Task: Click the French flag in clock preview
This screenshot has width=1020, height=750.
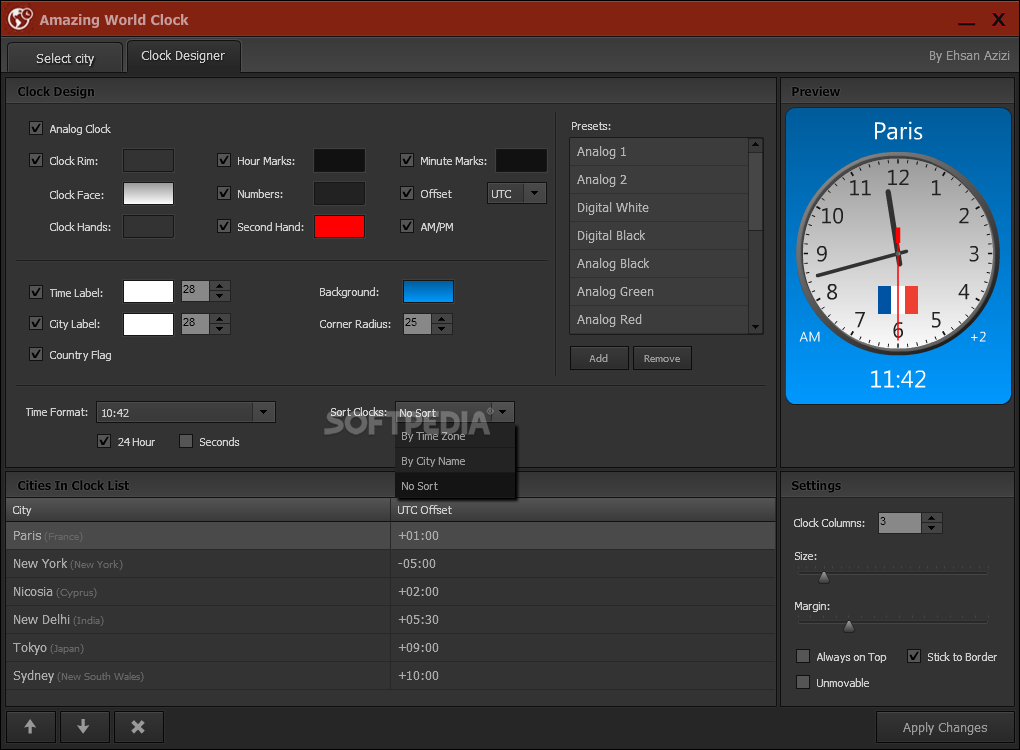Action: pyautogui.click(x=898, y=299)
